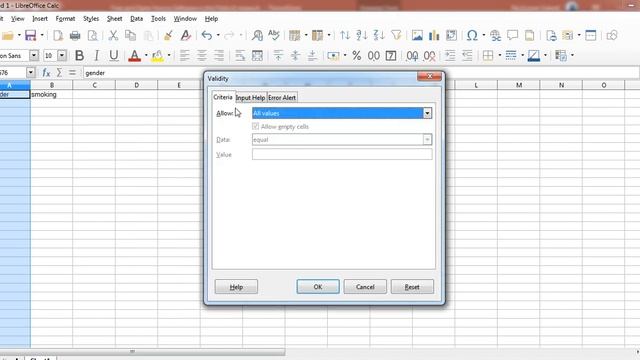This screenshot has width=640, height=360.
Task: Open the font color dropdown arrow
Action: pyautogui.click(x=146, y=56)
